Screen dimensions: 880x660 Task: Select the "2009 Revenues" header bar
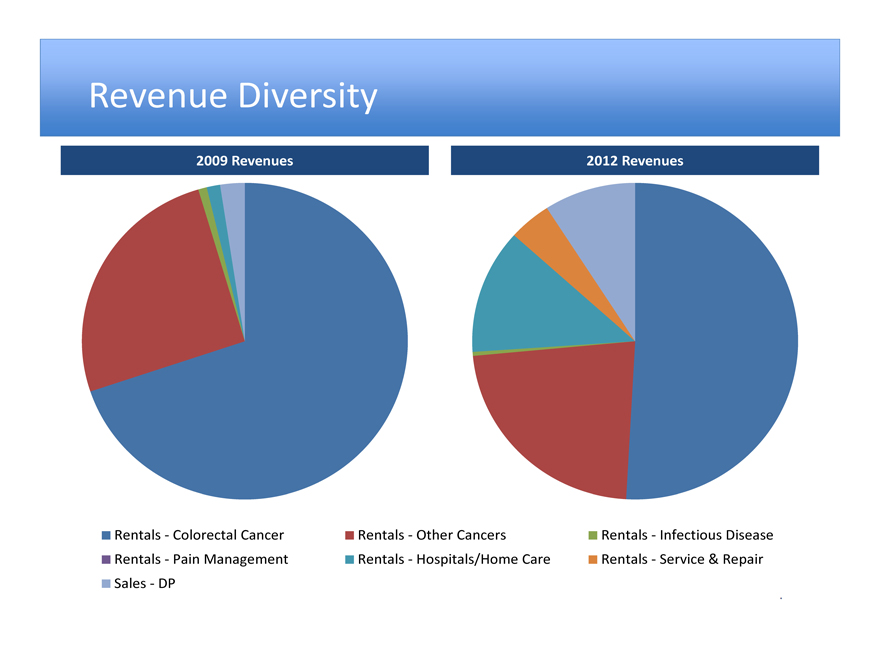point(244,160)
